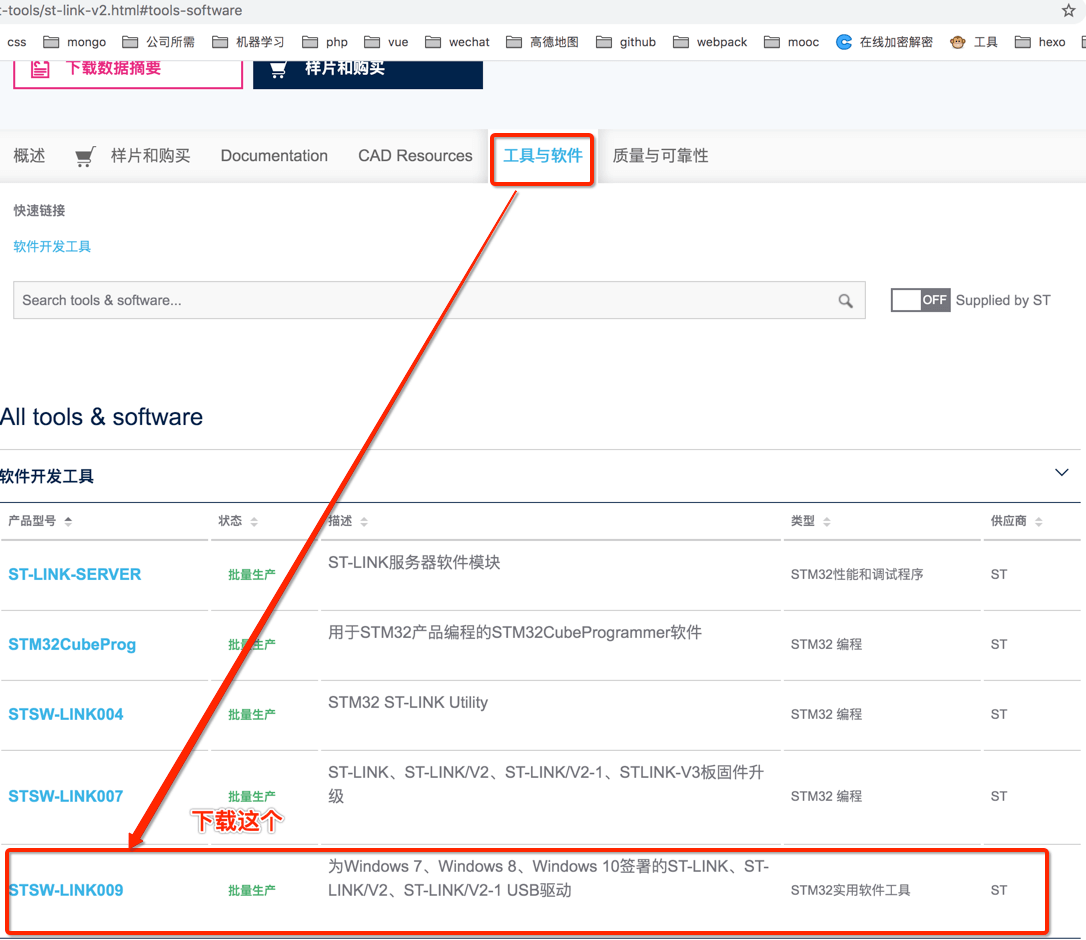This screenshot has width=1086, height=940.
Task: Open the STSW-LINK009 product link
Action: [x=66, y=890]
